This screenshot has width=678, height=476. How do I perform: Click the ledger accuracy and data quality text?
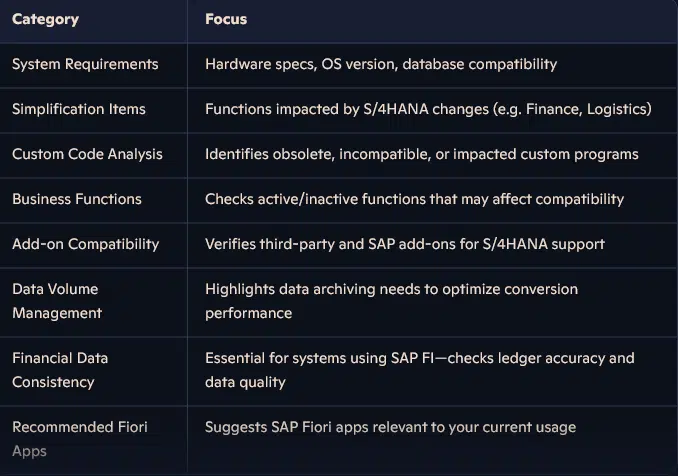coord(419,370)
